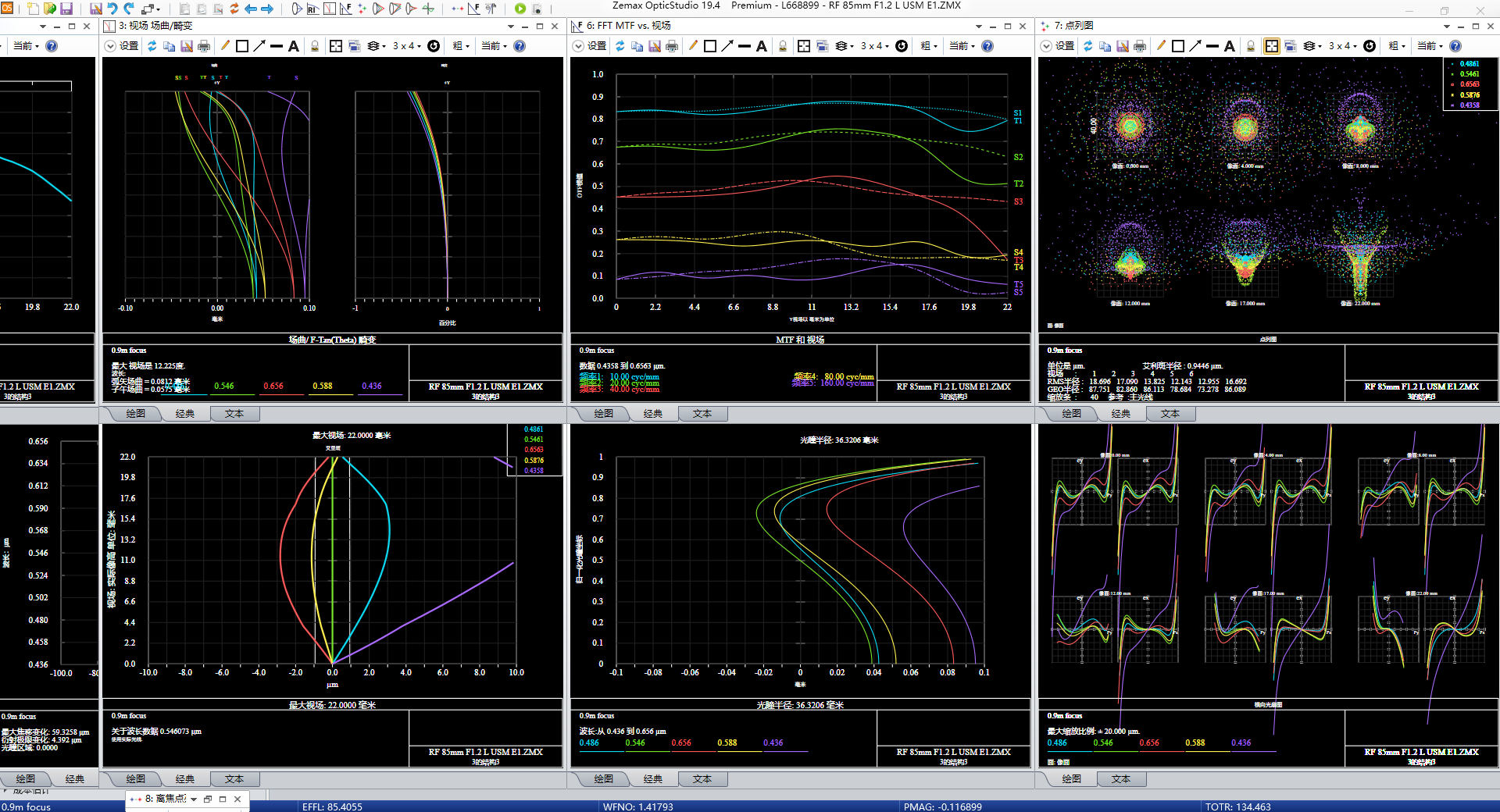The image size is (1500, 812).
Task: Click 0.4358 legend entry in lateral color plot
Action: (x=534, y=471)
